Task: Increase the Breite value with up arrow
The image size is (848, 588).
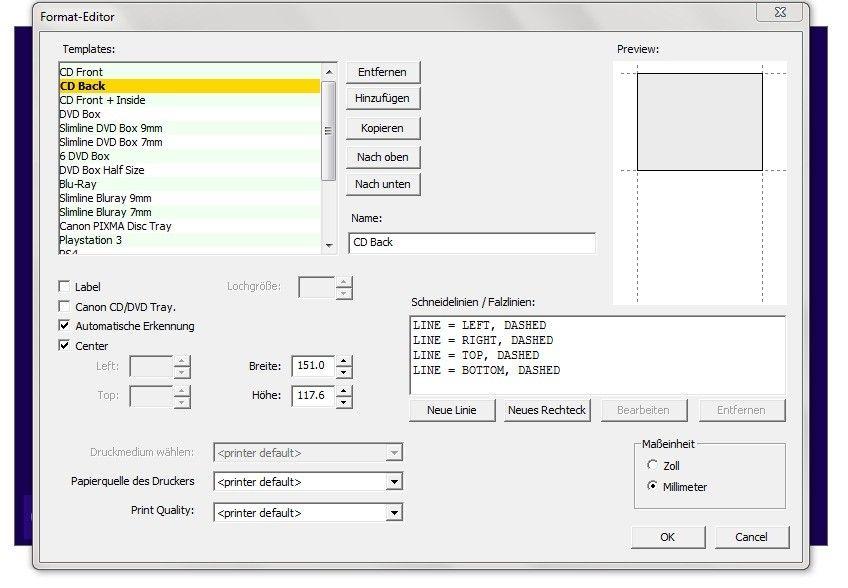Action: pos(344,361)
